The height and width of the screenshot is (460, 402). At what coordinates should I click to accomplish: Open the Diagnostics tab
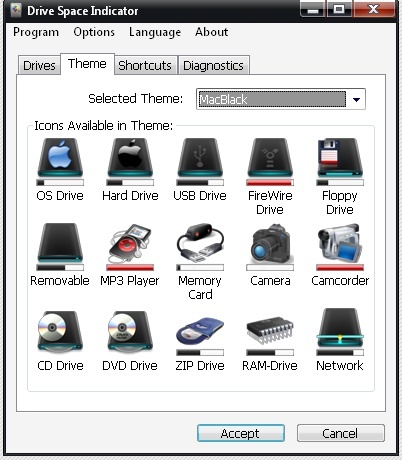pos(214,65)
